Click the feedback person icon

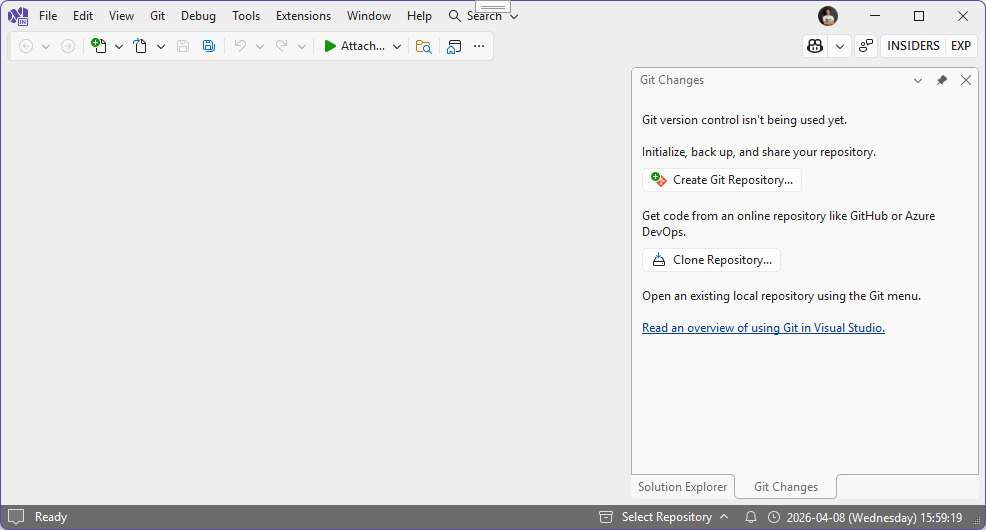click(866, 46)
